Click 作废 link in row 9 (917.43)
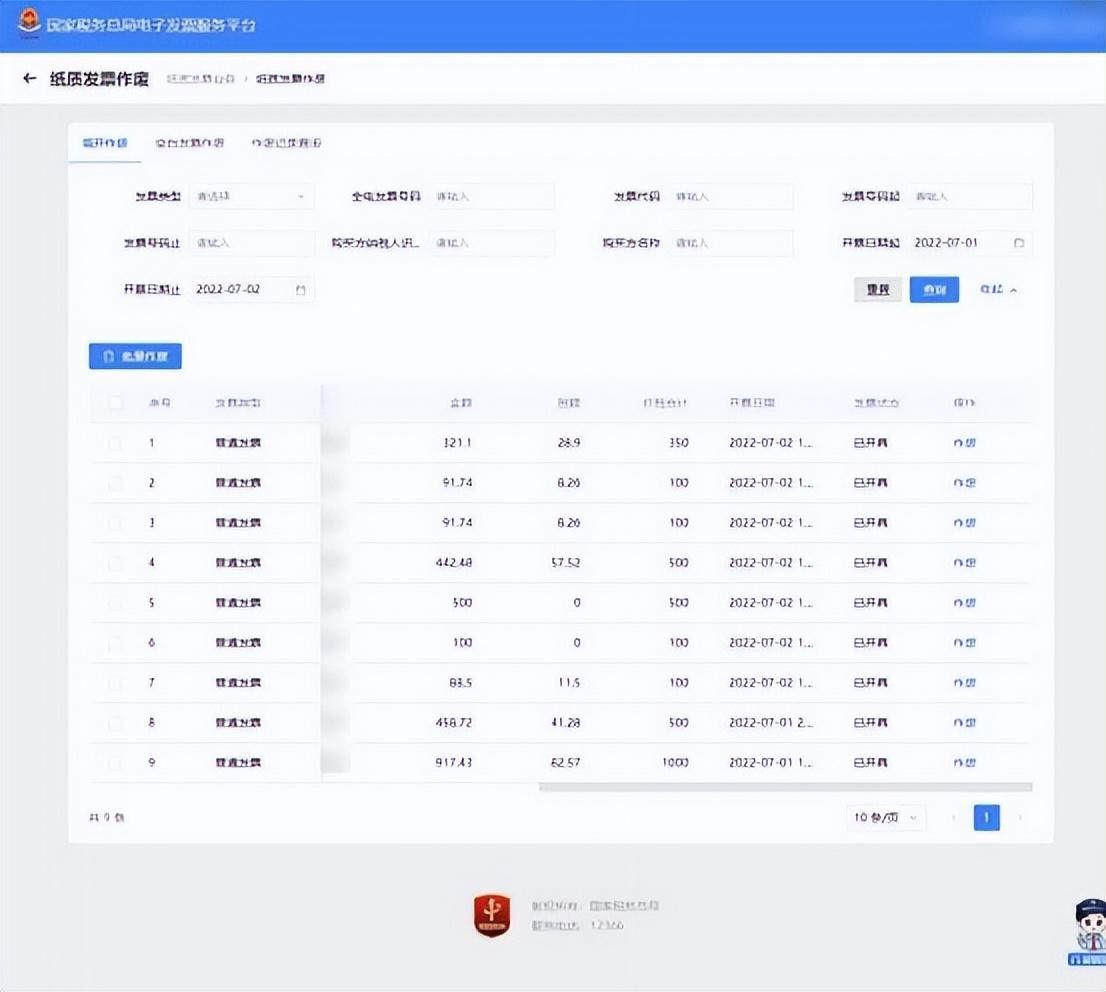1106x992 pixels. coord(964,763)
